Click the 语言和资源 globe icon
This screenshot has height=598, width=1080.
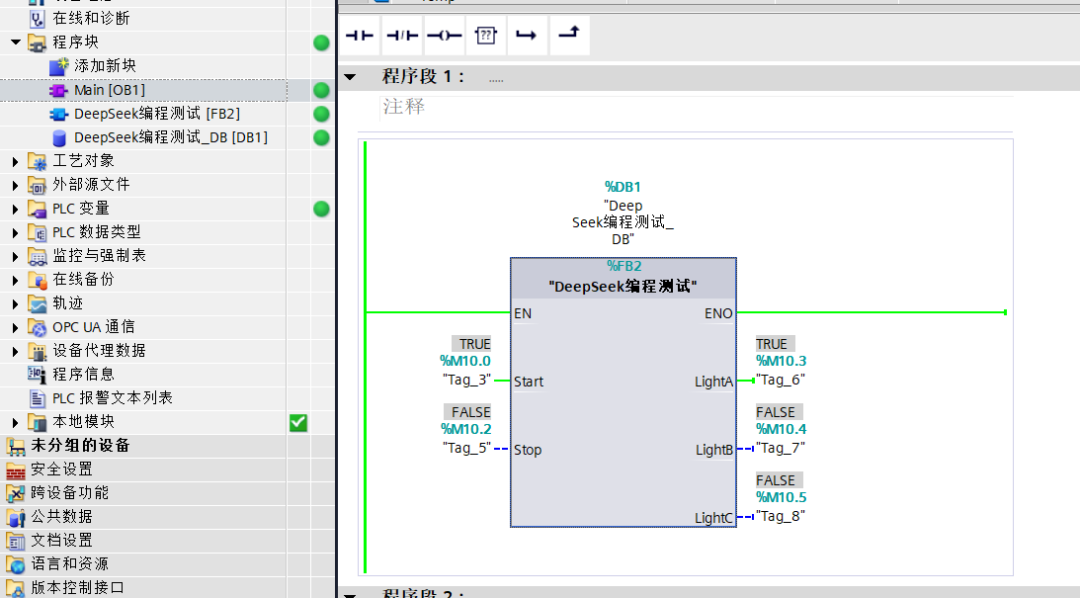pos(15,564)
